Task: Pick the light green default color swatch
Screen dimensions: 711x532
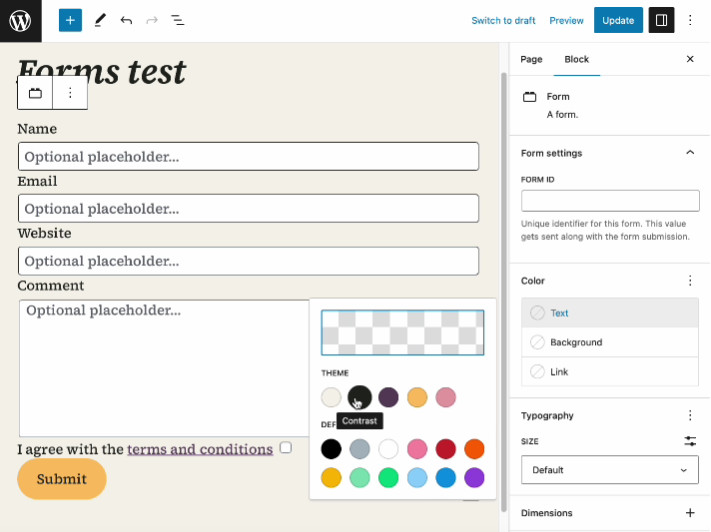Action: [360, 478]
